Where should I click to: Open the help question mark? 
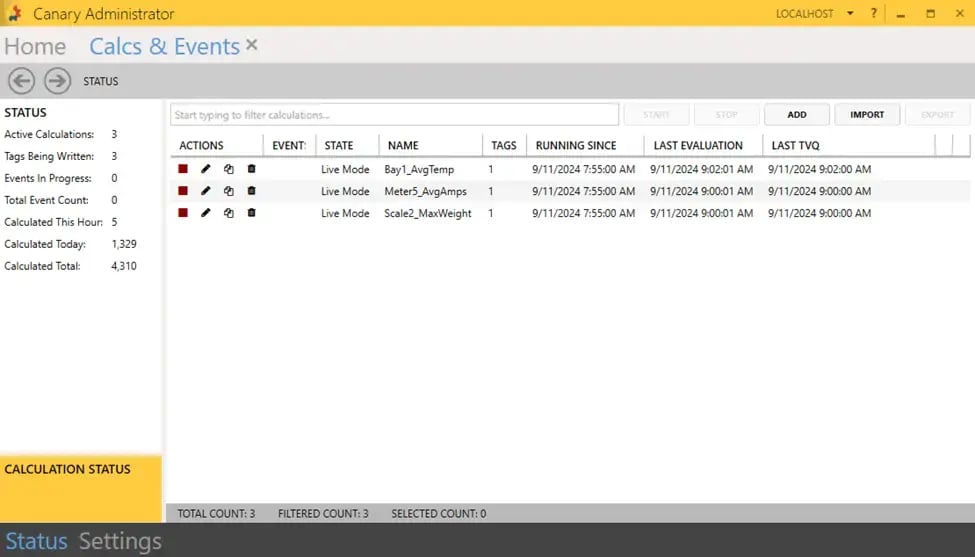(873, 14)
